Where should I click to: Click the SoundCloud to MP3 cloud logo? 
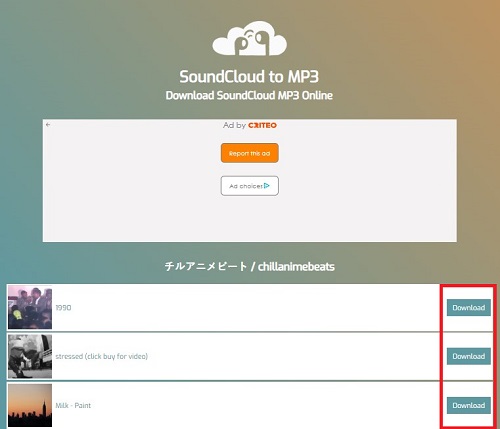pyautogui.click(x=250, y=39)
